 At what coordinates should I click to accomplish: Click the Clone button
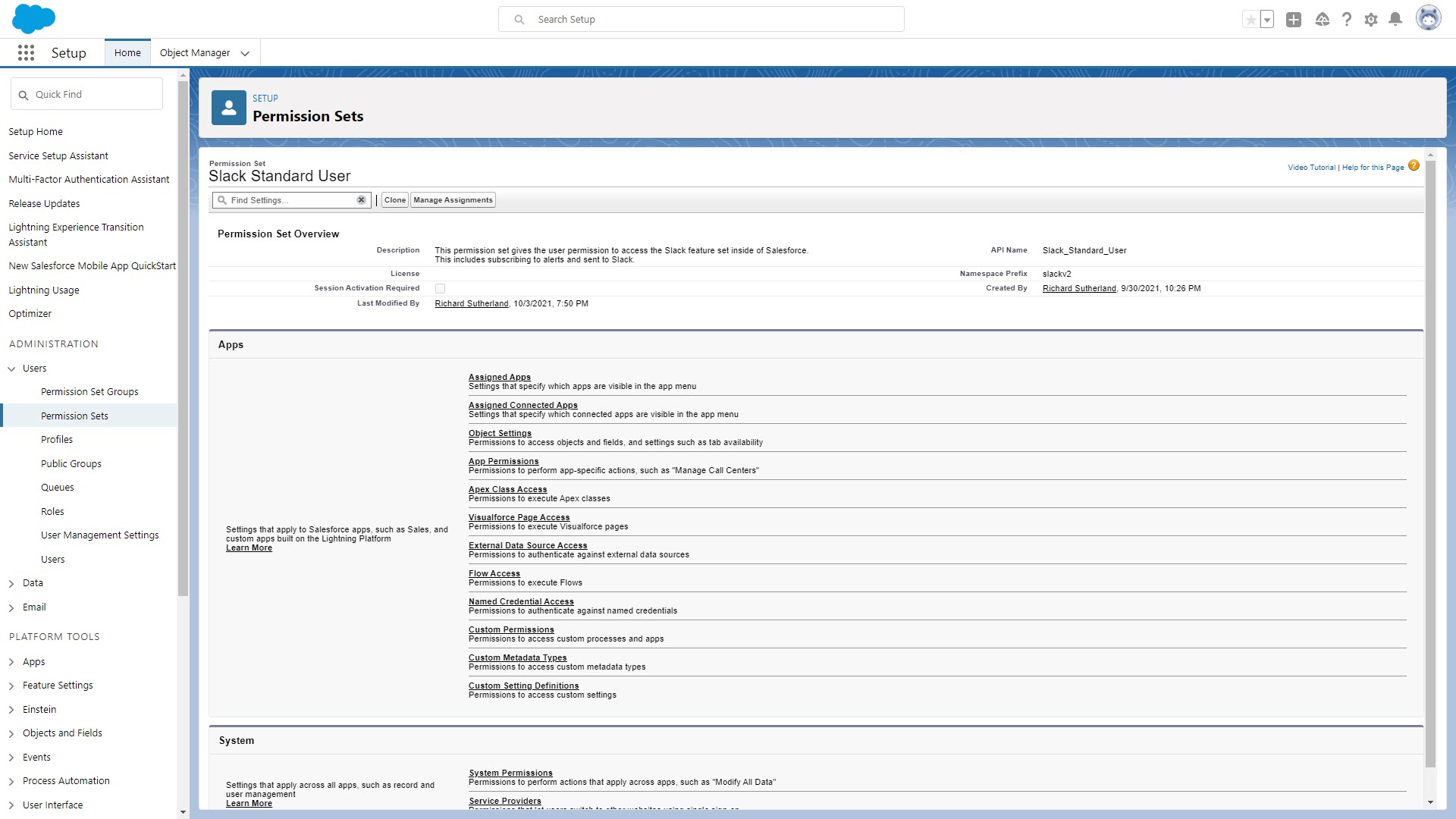[x=395, y=200]
